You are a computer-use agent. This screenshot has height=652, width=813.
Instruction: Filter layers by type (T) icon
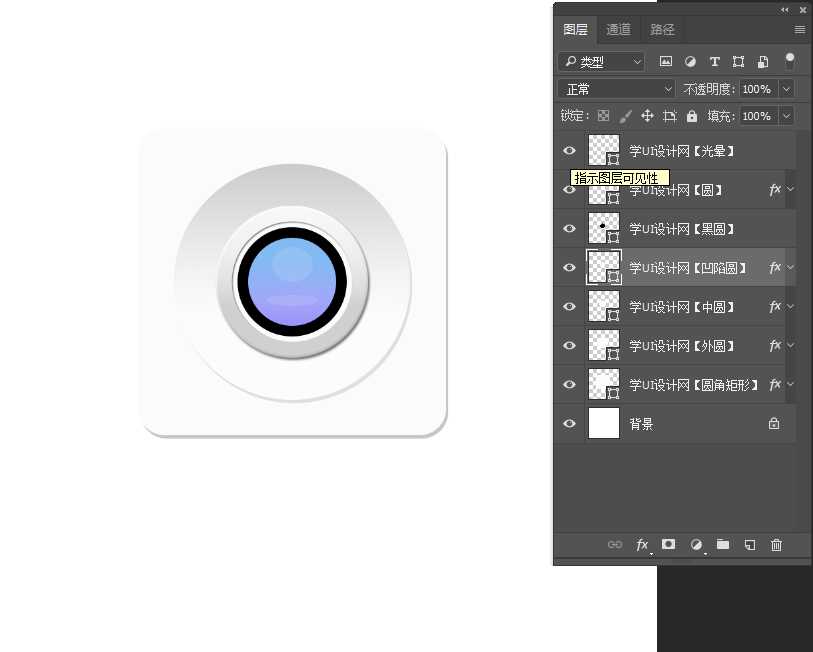pyautogui.click(x=714, y=62)
